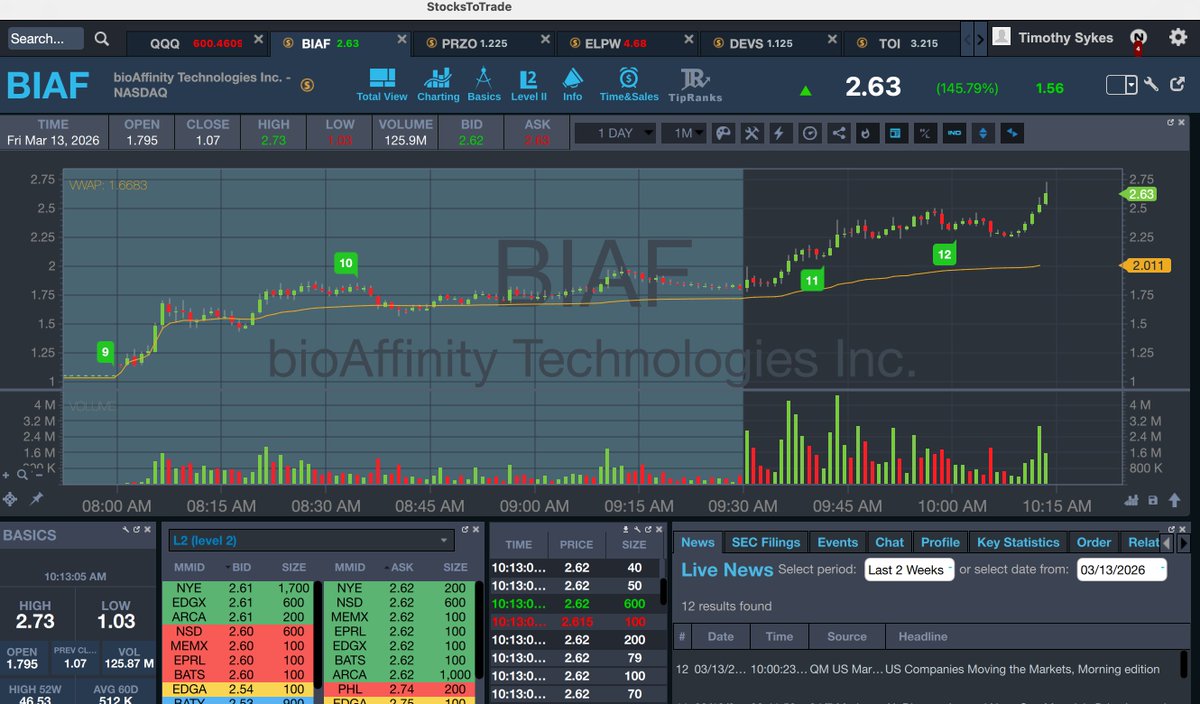Screen dimensions: 1200x704
Task: Open the Charting module
Action: pyautogui.click(x=438, y=85)
